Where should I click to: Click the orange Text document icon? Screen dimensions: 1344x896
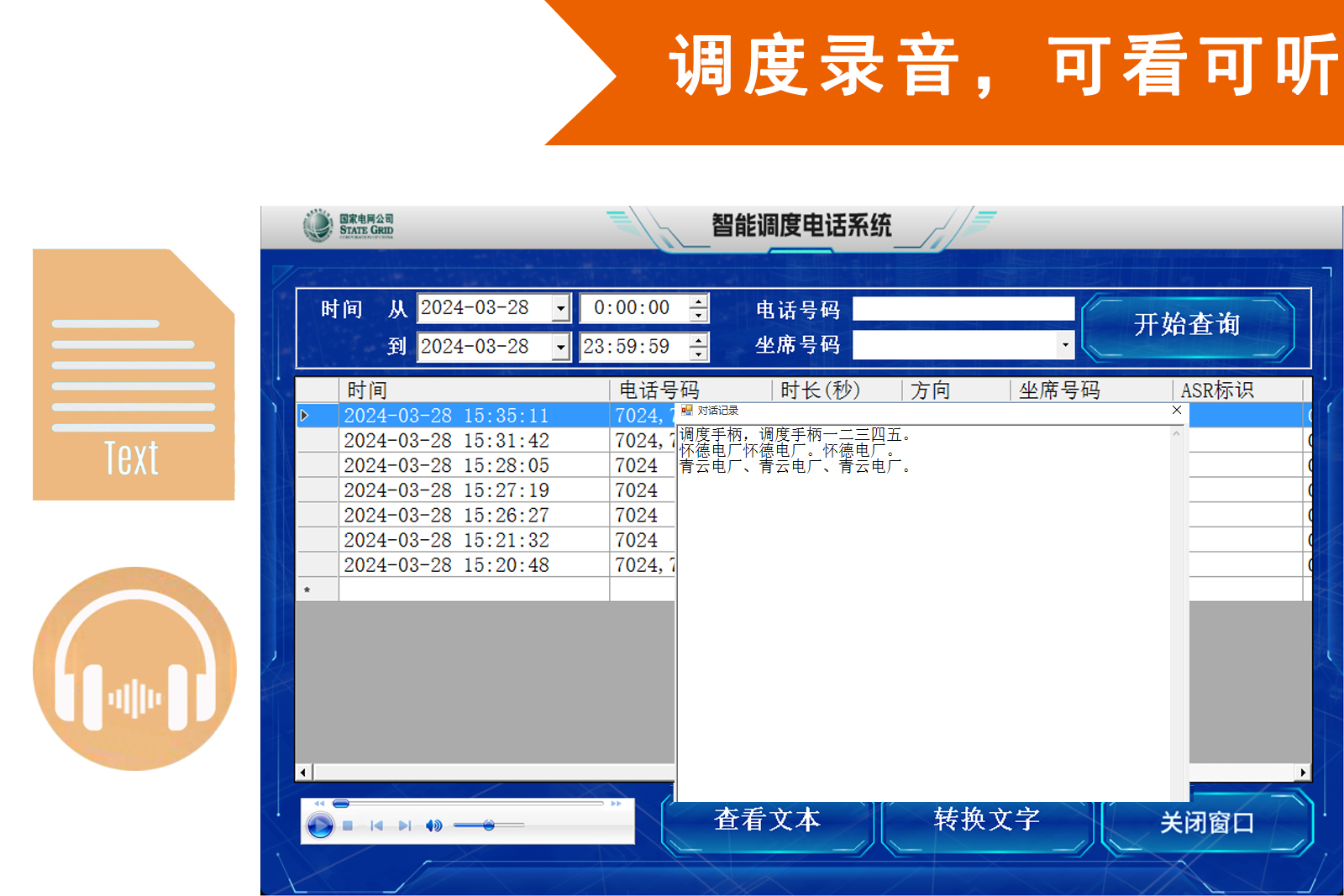pos(134,375)
